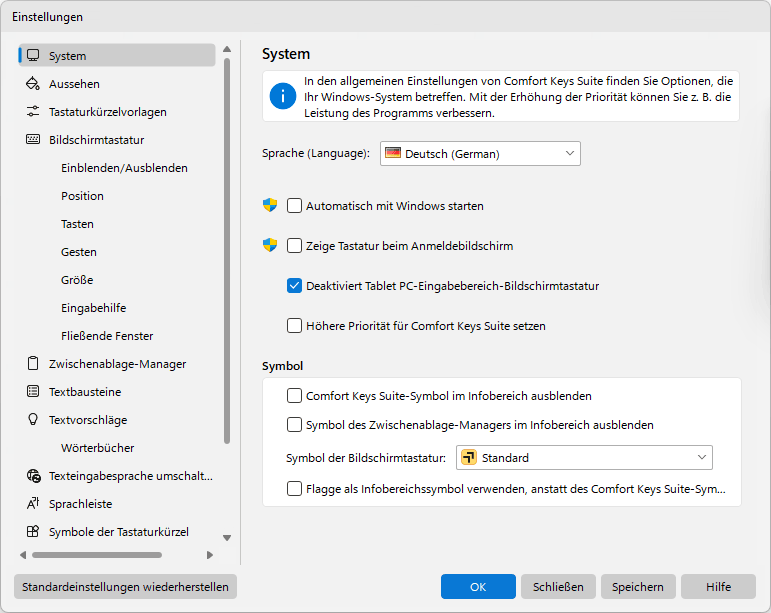
Task: Check Höhere Priorität für Comfort Keys Suite
Action: tap(294, 325)
